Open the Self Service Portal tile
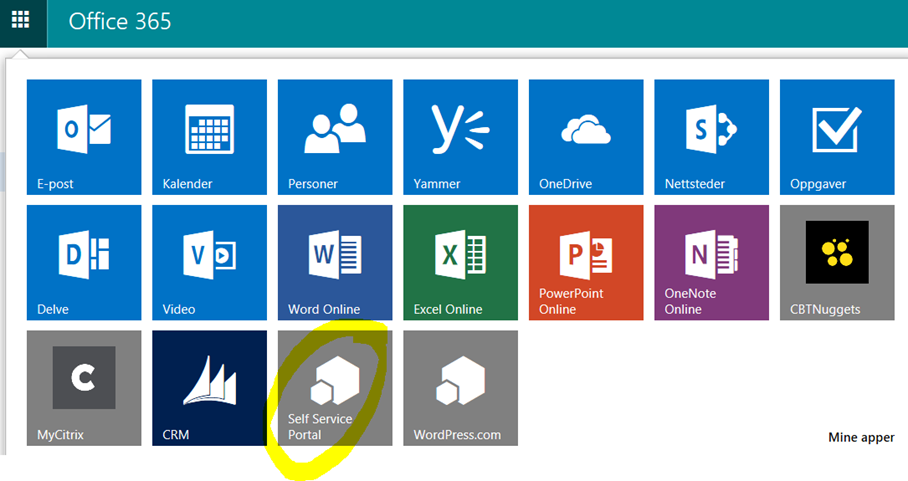The width and height of the screenshot is (908, 481). tap(335, 388)
